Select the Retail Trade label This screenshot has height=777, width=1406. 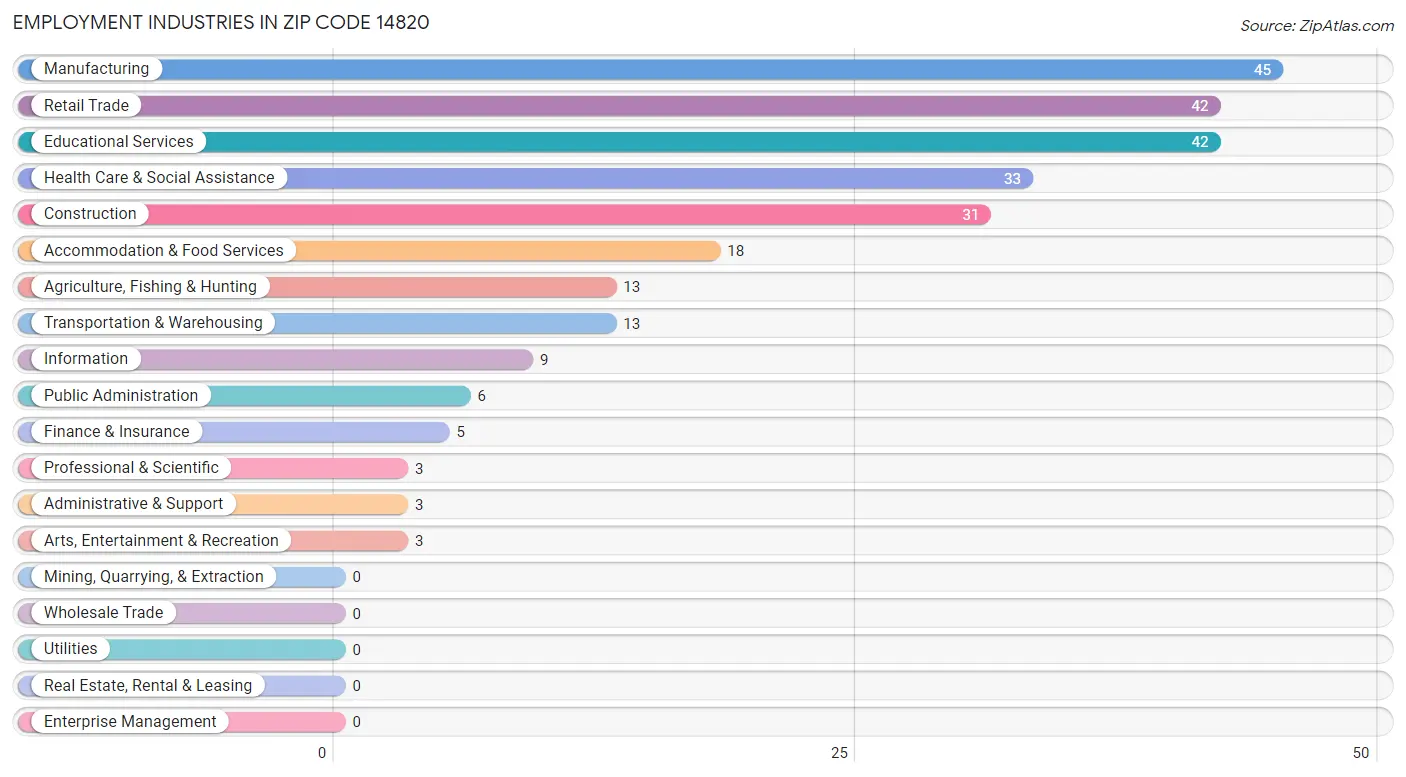[x=86, y=105]
